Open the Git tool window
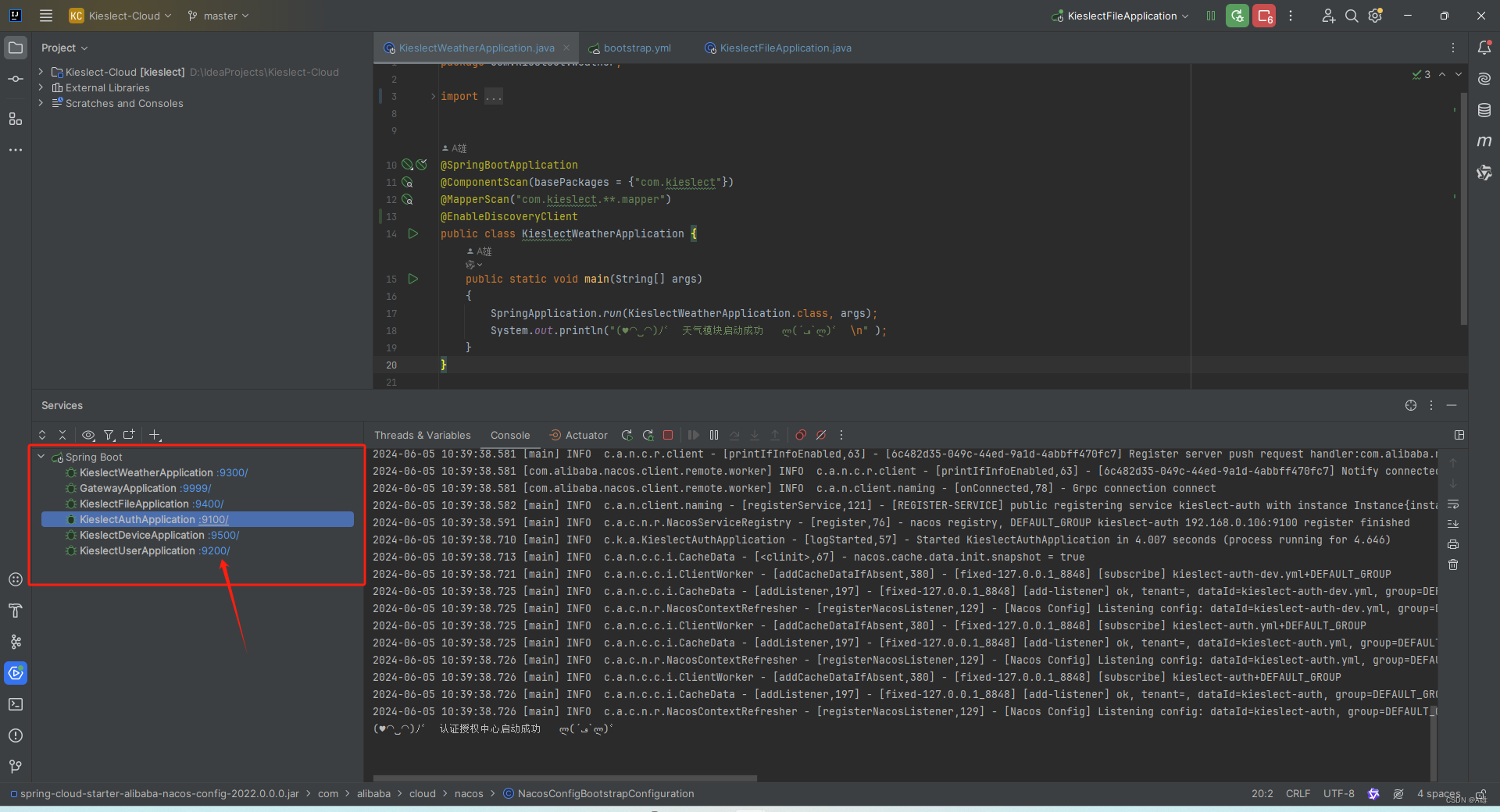1500x812 pixels. [x=16, y=767]
